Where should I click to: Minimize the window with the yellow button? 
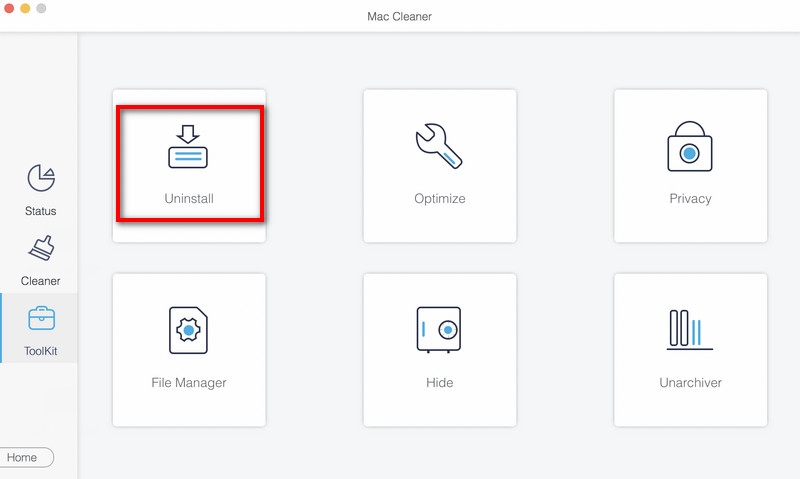pyautogui.click(x=25, y=8)
